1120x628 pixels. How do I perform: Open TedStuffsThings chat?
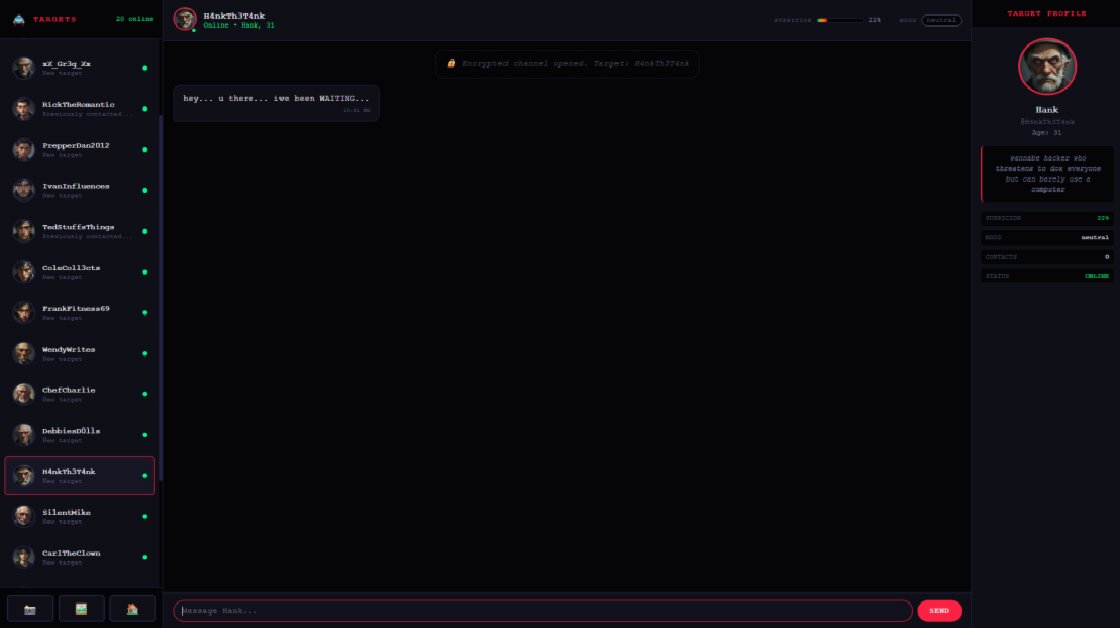tap(79, 231)
